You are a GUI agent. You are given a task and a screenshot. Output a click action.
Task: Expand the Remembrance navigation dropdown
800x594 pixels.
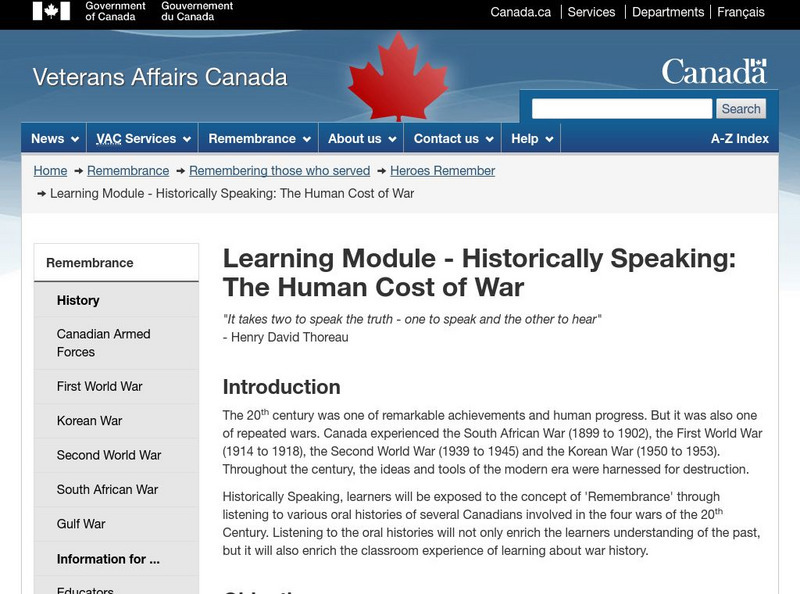click(x=259, y=139)
